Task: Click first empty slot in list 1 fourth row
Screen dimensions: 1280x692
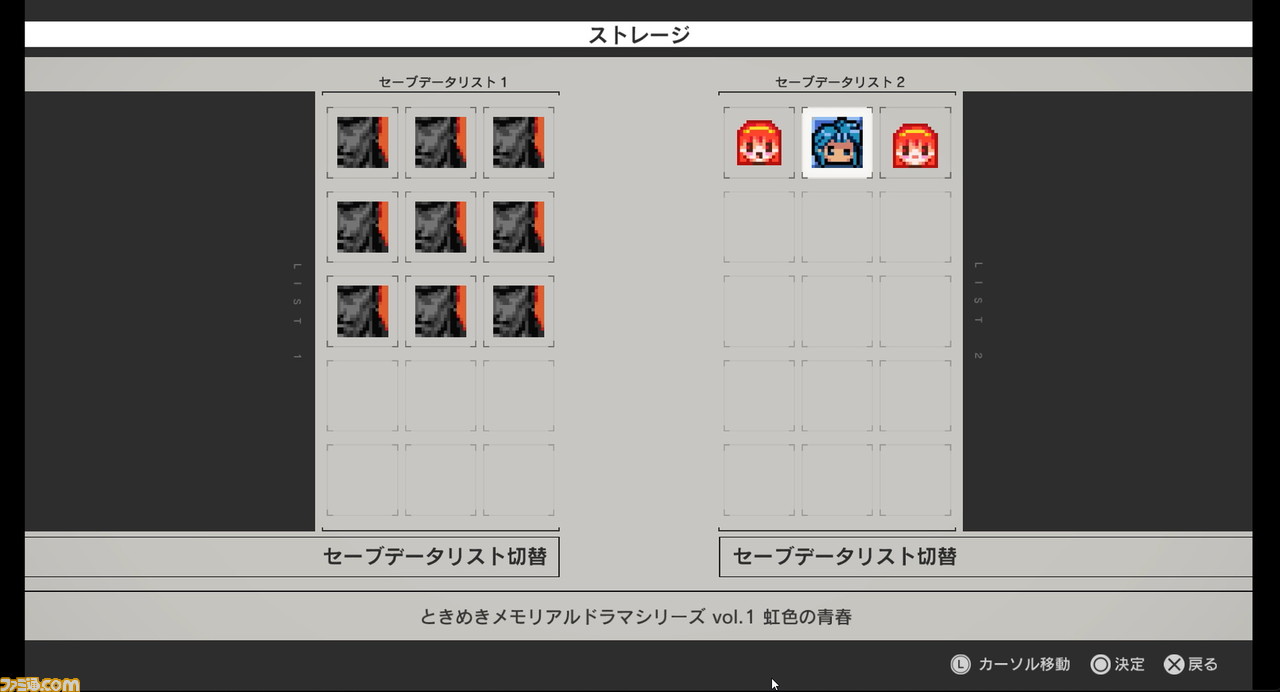Action: point(362,395)
